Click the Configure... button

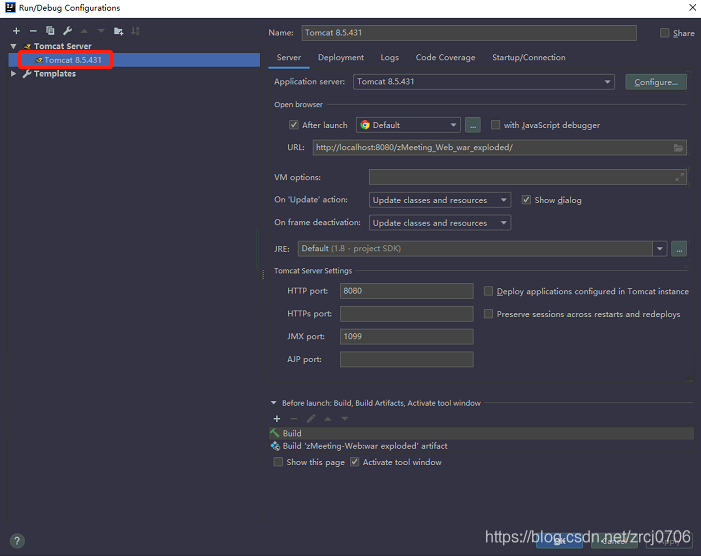coord(656,82)
